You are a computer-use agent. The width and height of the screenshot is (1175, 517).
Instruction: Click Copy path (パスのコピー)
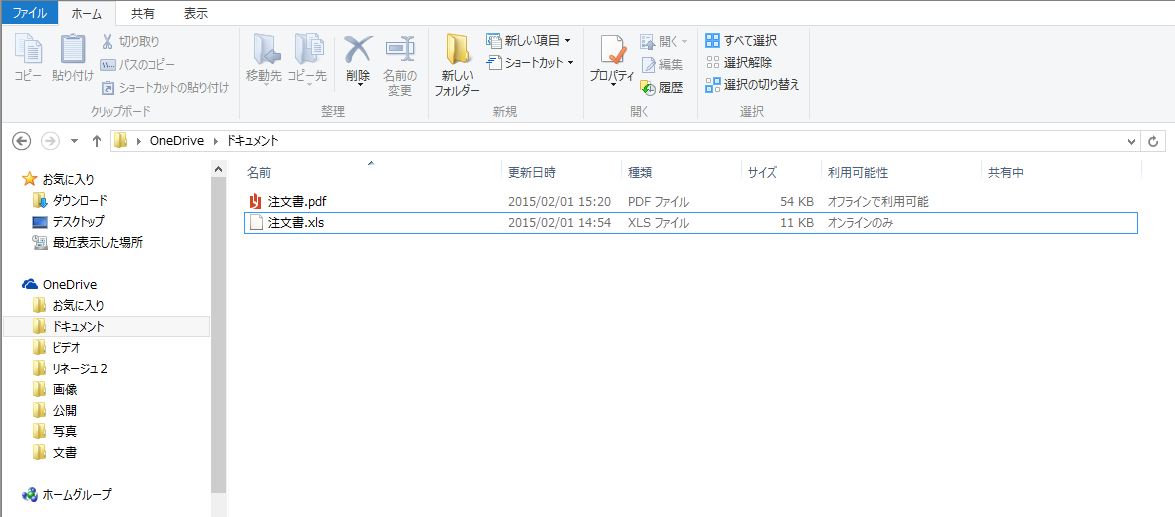click(x=138, y=64)
